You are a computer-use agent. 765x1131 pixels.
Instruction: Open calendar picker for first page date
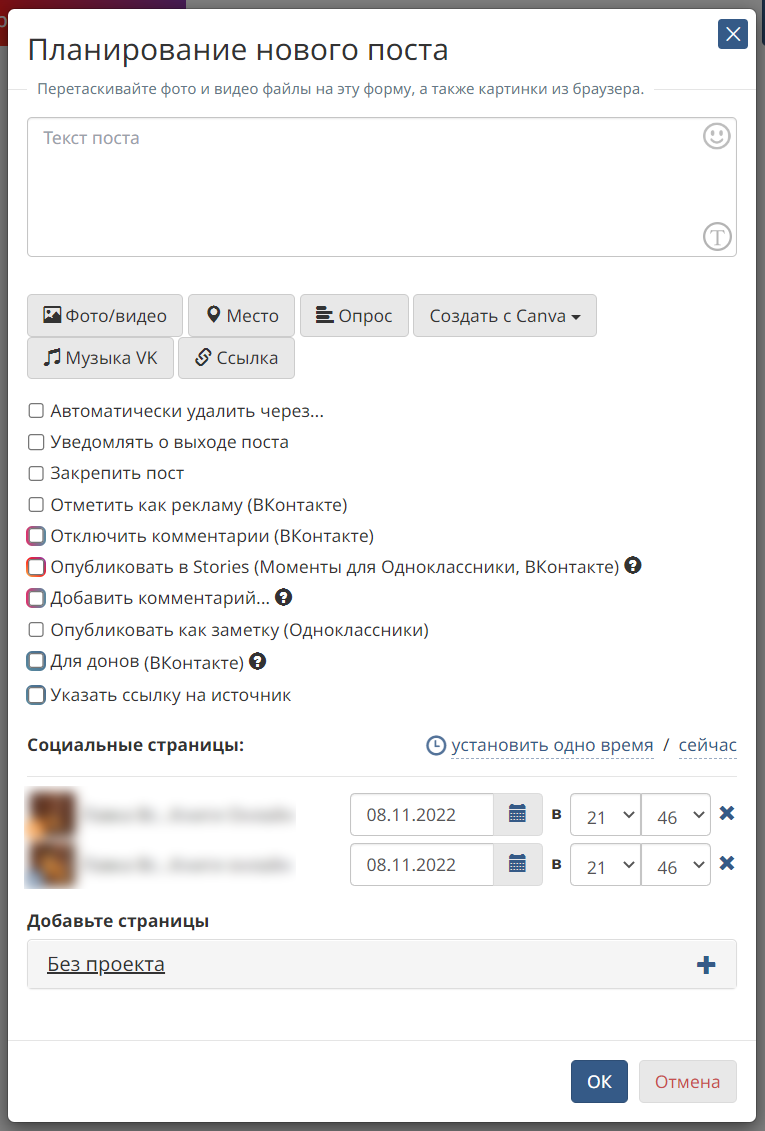(x=517, y=814)
